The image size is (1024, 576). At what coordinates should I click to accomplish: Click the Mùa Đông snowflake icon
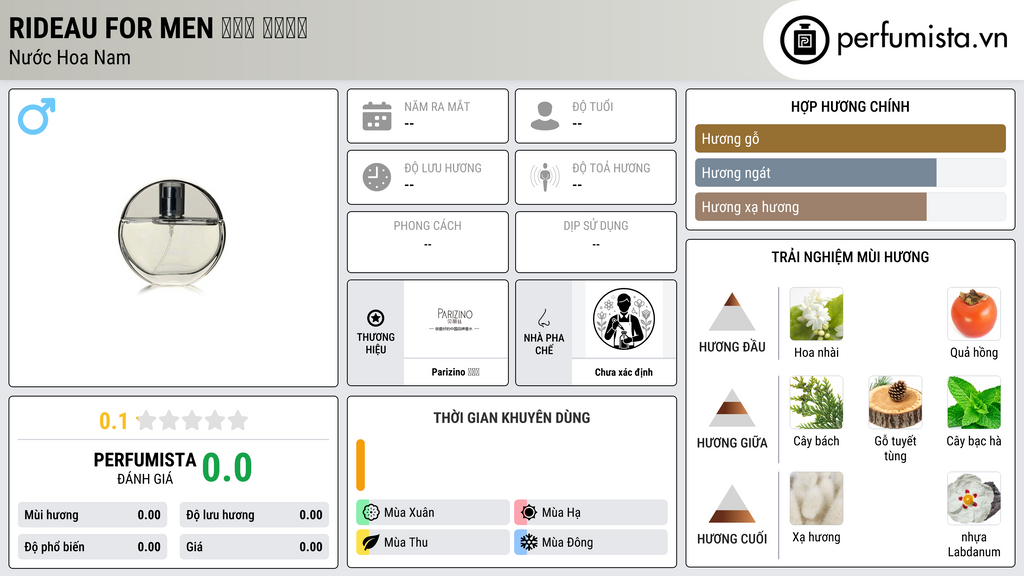pyautogui.click(x=529, y=542)
